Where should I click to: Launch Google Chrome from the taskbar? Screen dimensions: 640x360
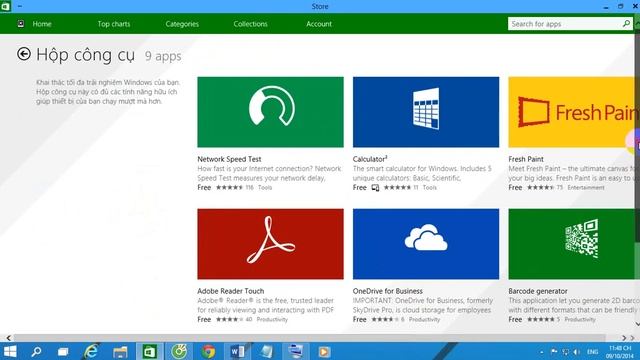[x=208, y=351]
